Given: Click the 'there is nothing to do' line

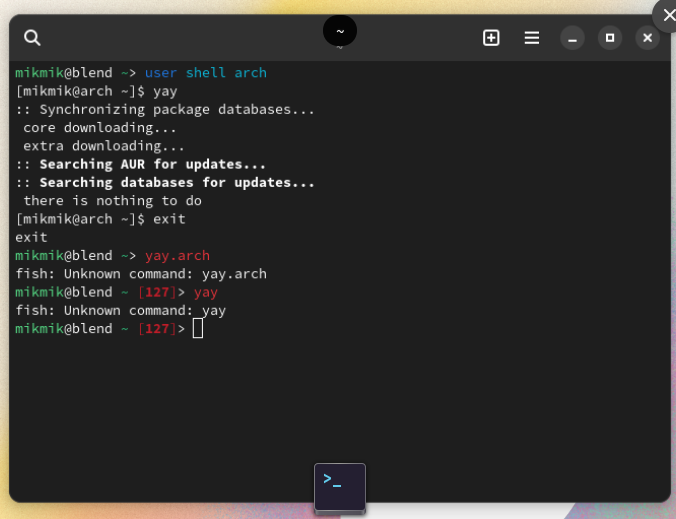Looking at the screenshot, I should click(x=112, y=201).
